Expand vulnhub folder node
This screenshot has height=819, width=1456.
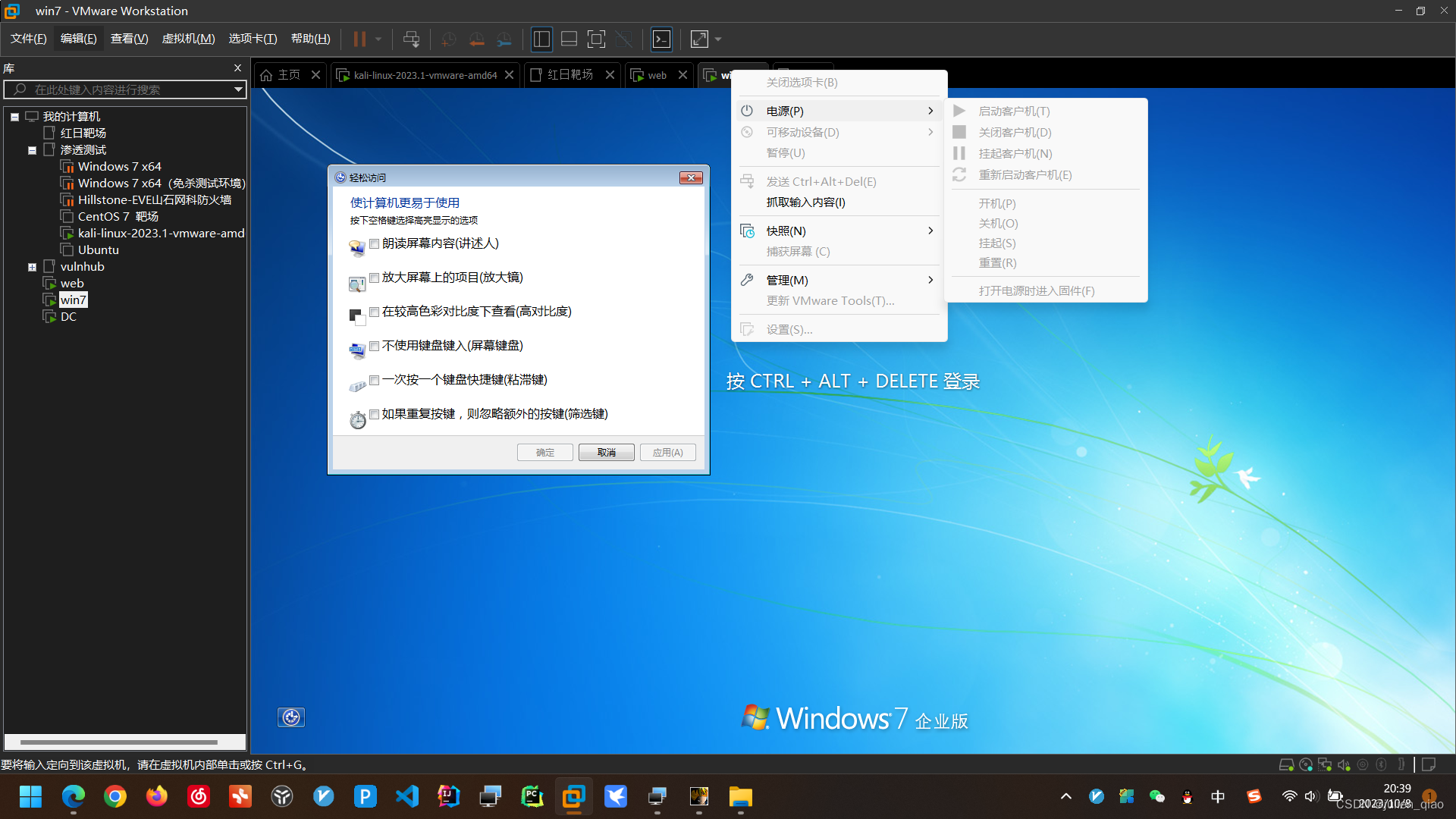32,267
